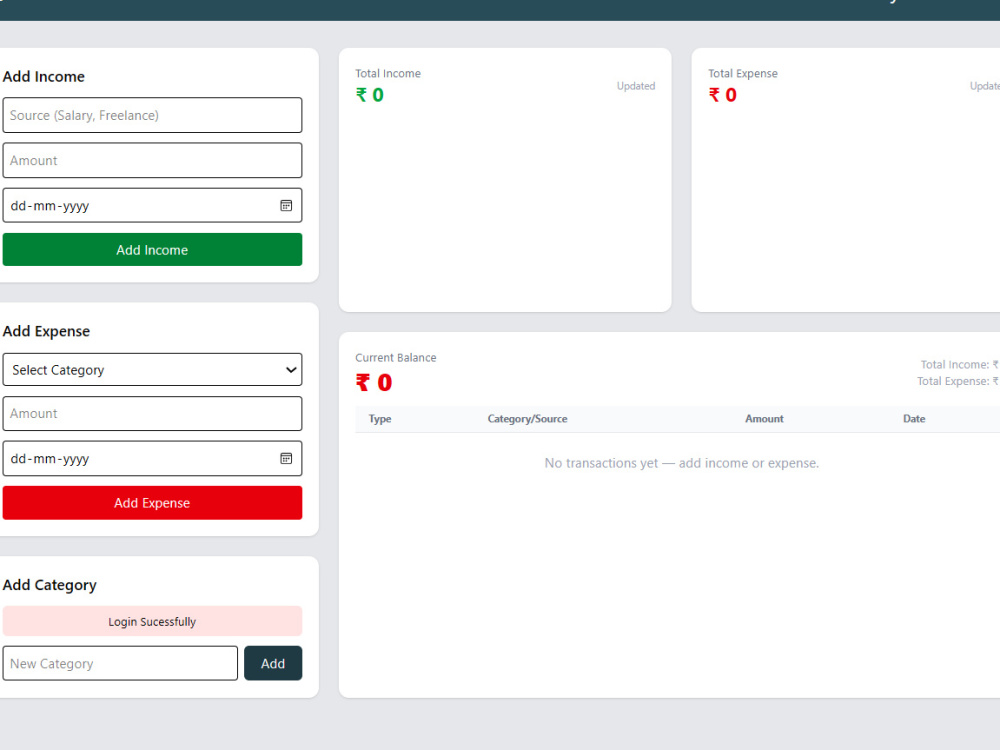Click the Amount column header in transactions table

point(764,419)
